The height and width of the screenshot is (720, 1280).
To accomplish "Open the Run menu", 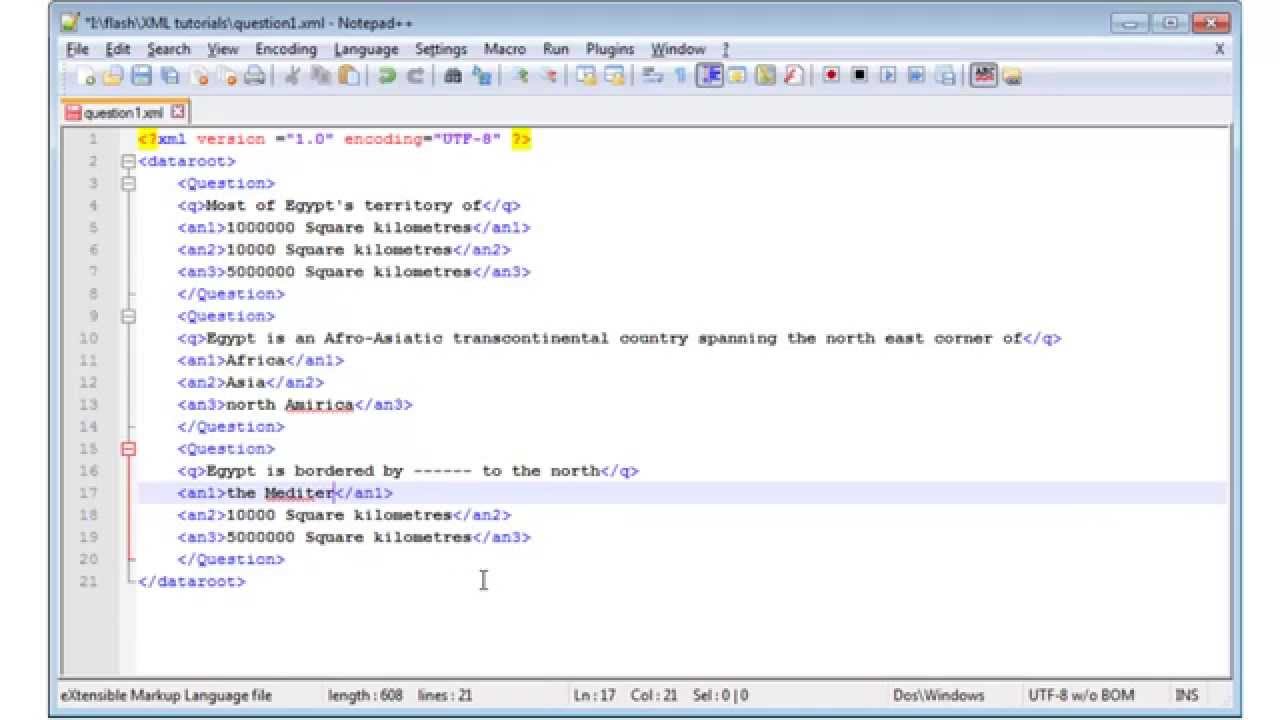I will [x=556, y=49].
